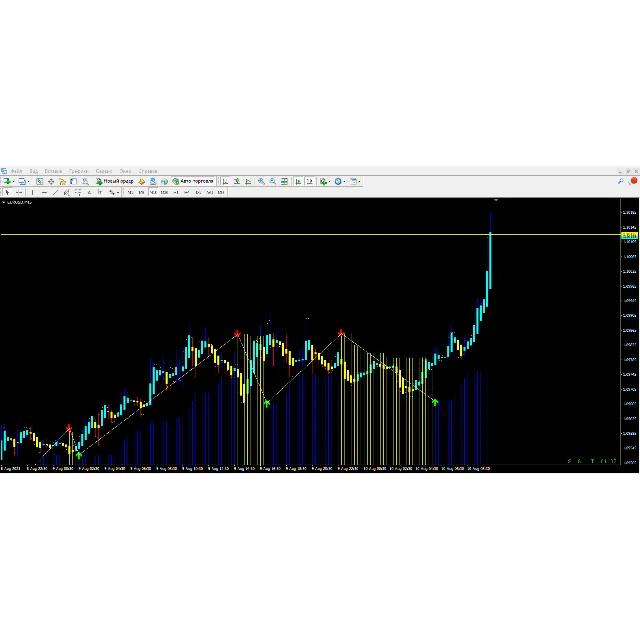Viewport: 640px width, 640px height.
Task: Select the arrow Cursor tool
Action: [7, 192]
